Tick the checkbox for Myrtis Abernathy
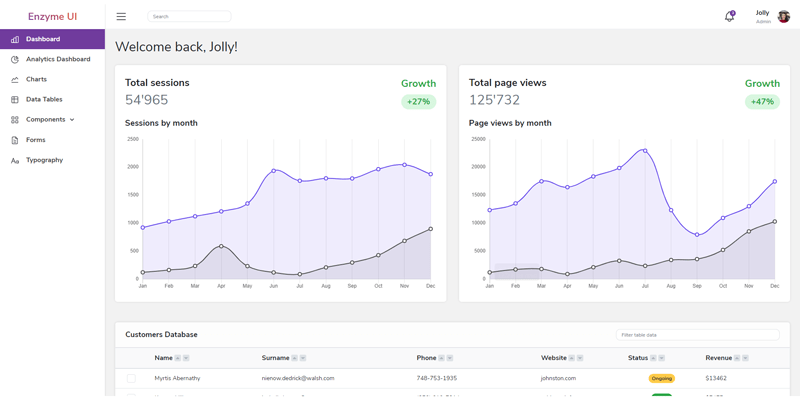 (131, 378)
